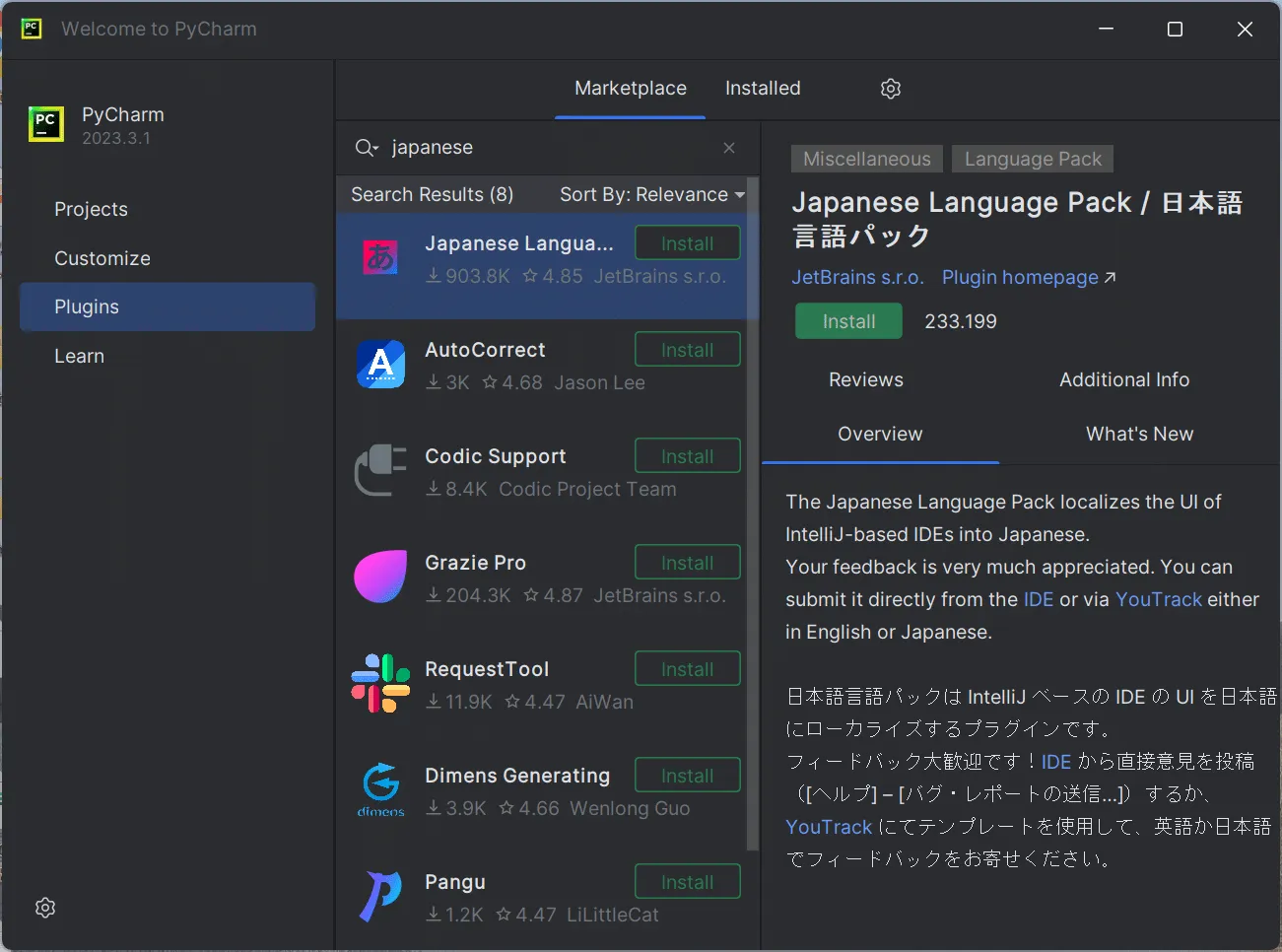Open the plugins settings gear icon
This screenshot has height=952, width=1282.
pos(891,89)
